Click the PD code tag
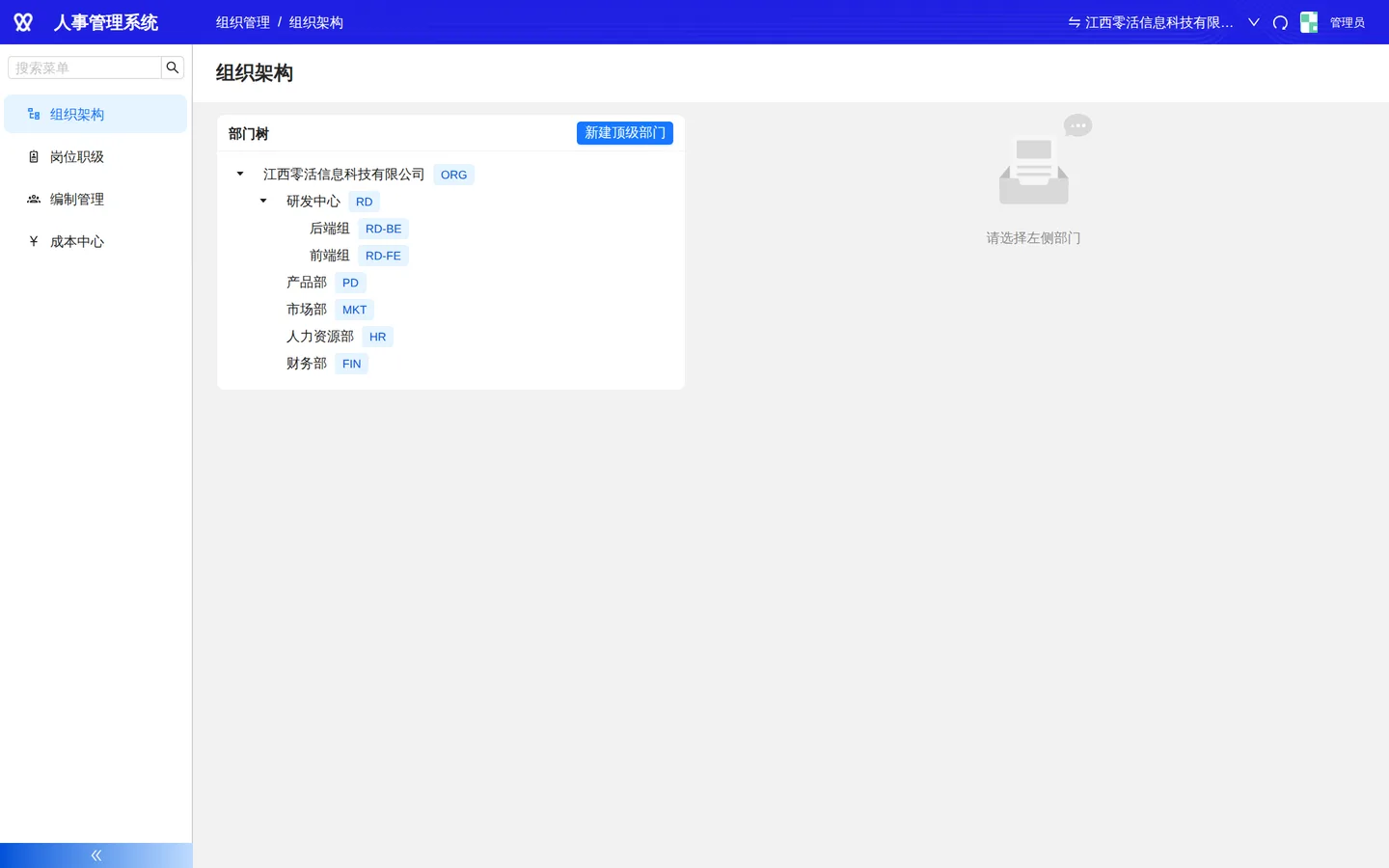This screenshot has height=868, width=1389. 350,283
